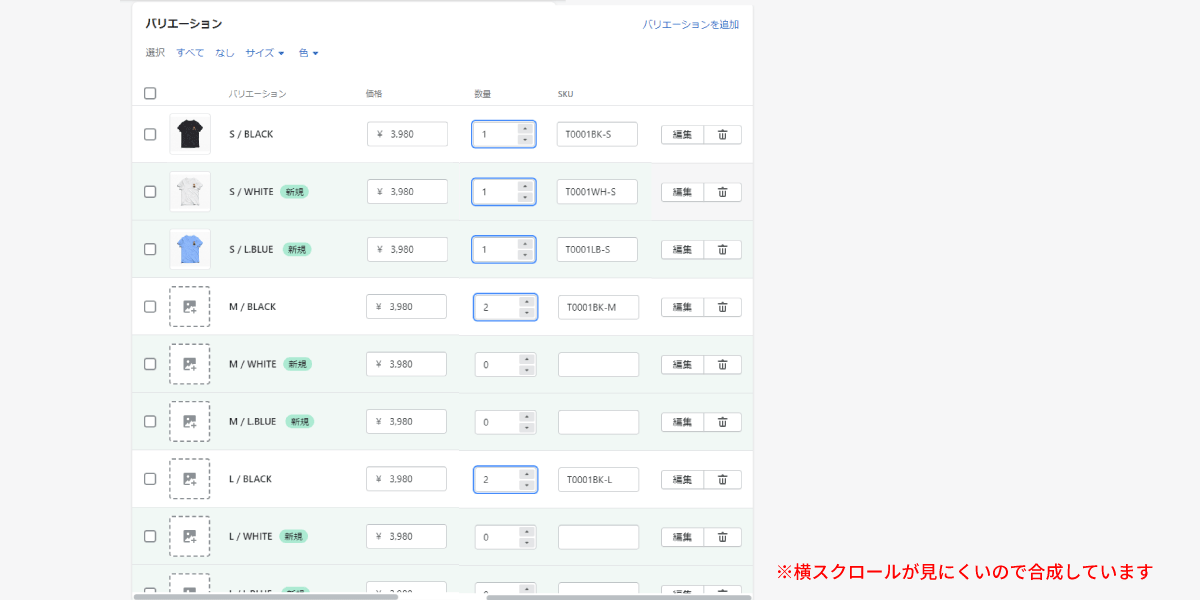Click SKU field containing T0001BK-L
The image size is (1200, 600).
pyautogui.click(x=598, y=479)
